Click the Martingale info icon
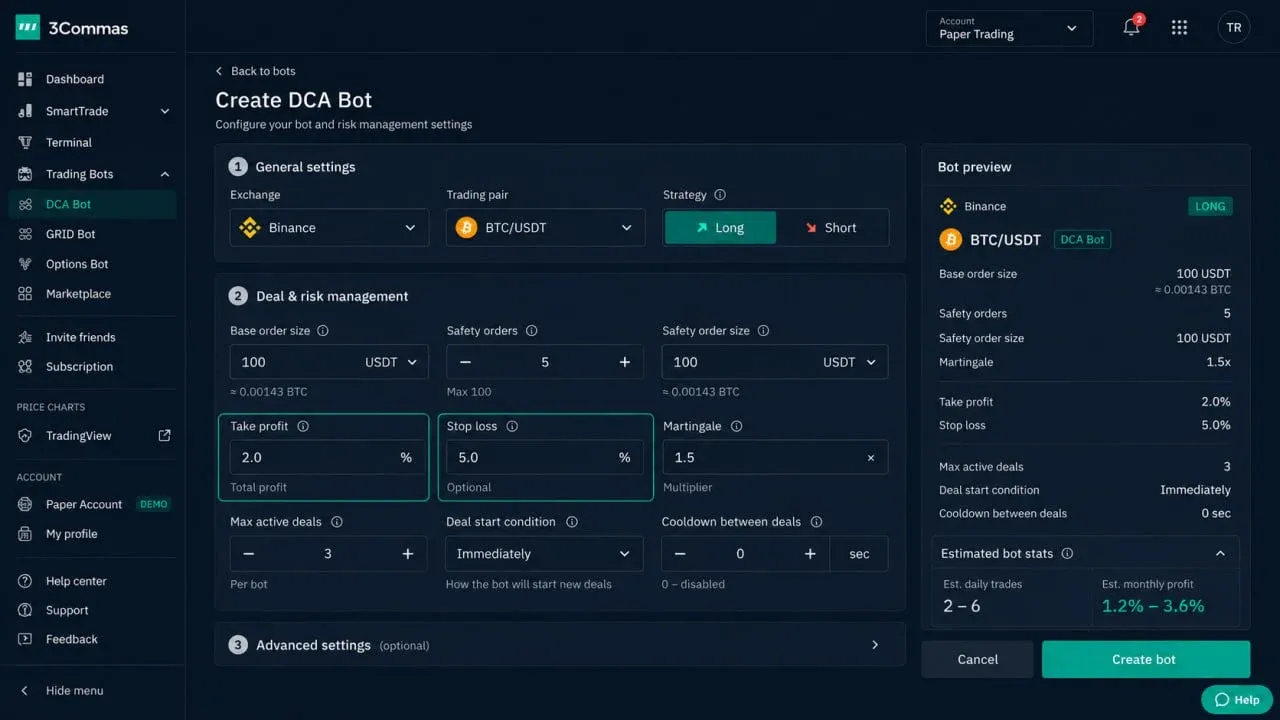 point(736,426)
